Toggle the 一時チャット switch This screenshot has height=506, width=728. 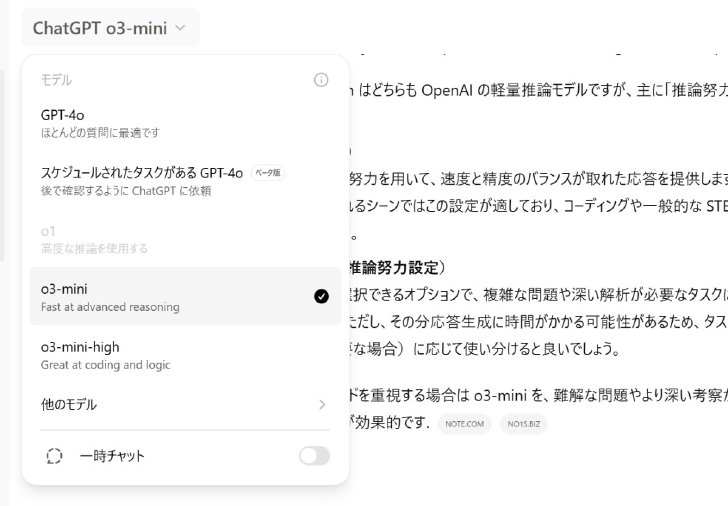(314, 456)
